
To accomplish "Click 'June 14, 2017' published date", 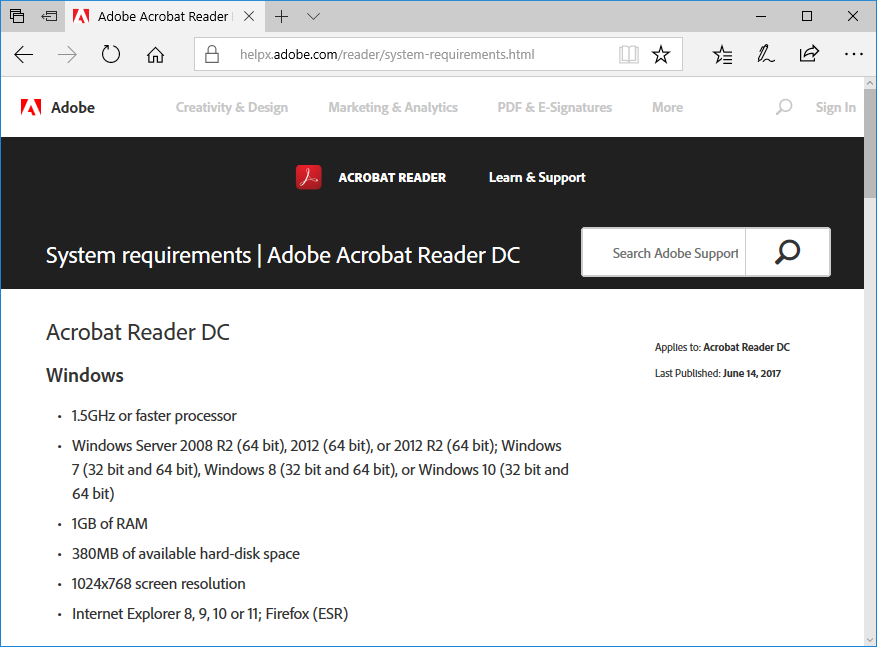I will (x=752, y=374).
